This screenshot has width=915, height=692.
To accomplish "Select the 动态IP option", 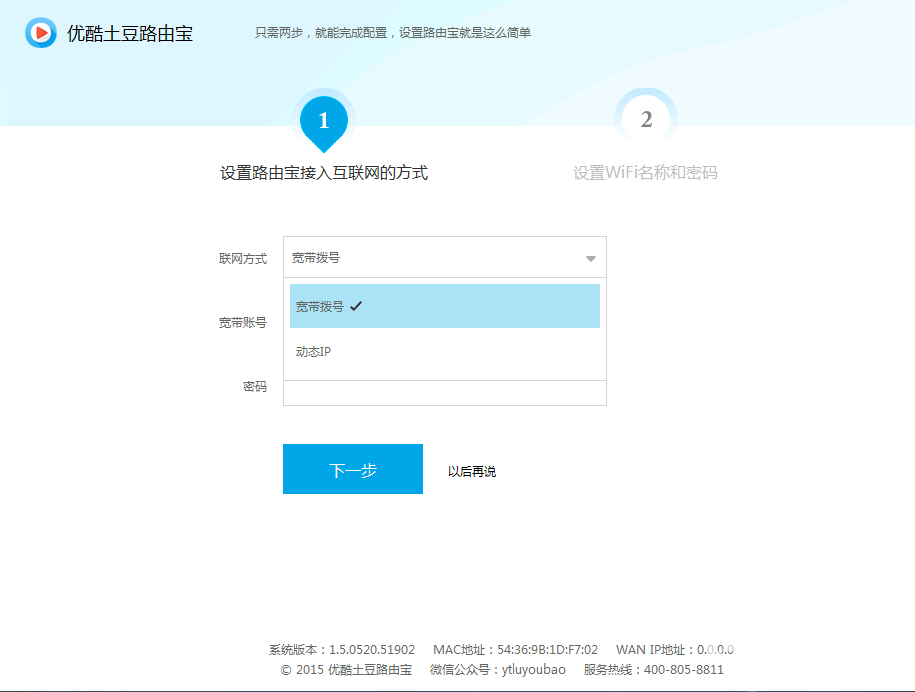I will point(445,351).
